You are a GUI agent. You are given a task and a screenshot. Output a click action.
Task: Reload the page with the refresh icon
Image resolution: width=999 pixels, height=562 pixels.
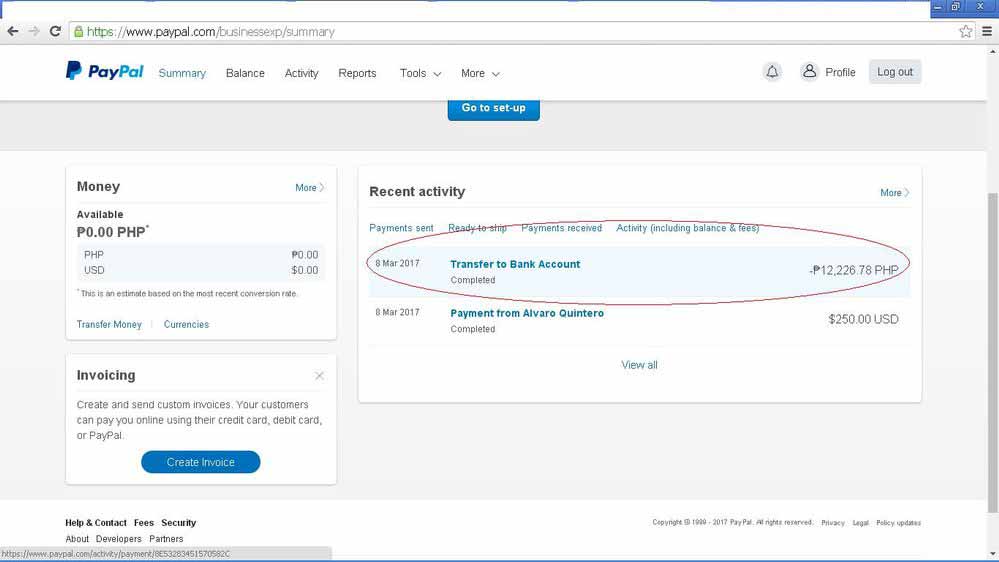click(x=55, y=31)
